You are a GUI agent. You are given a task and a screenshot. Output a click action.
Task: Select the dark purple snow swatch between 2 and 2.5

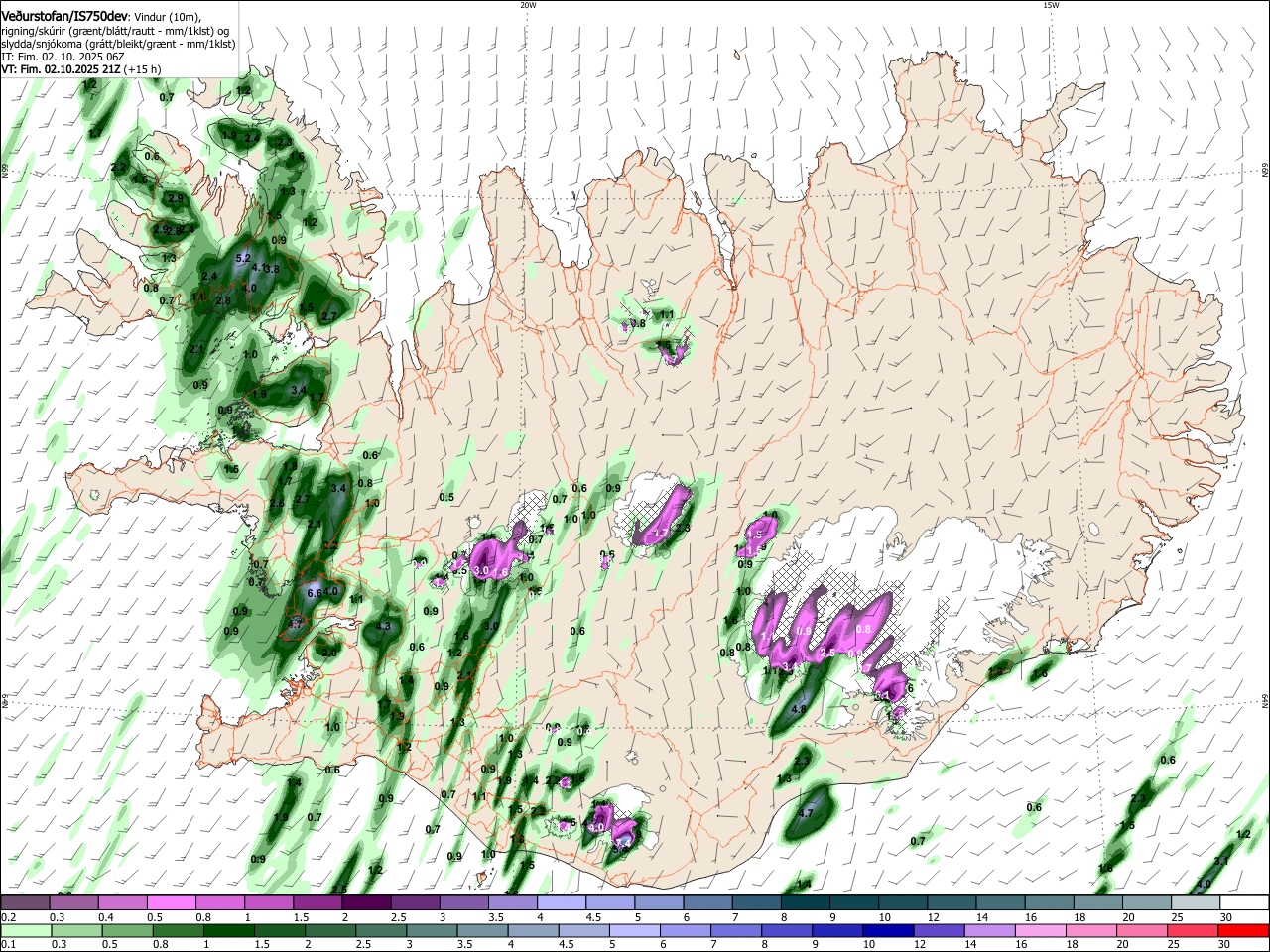[x=366, y=903]
